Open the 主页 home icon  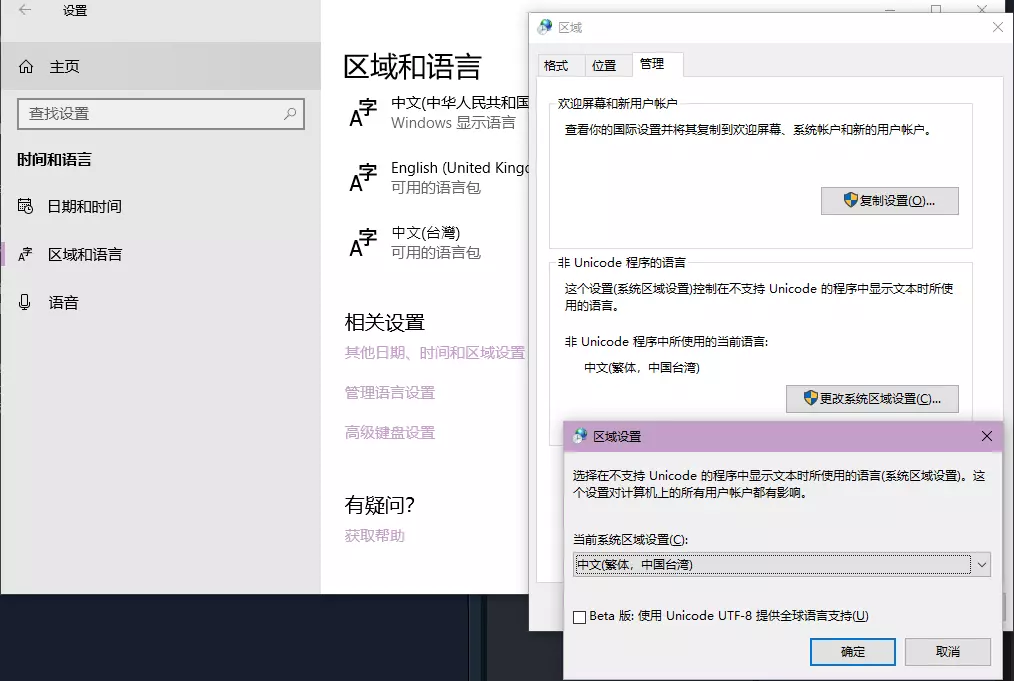click(x=26, y=67)
